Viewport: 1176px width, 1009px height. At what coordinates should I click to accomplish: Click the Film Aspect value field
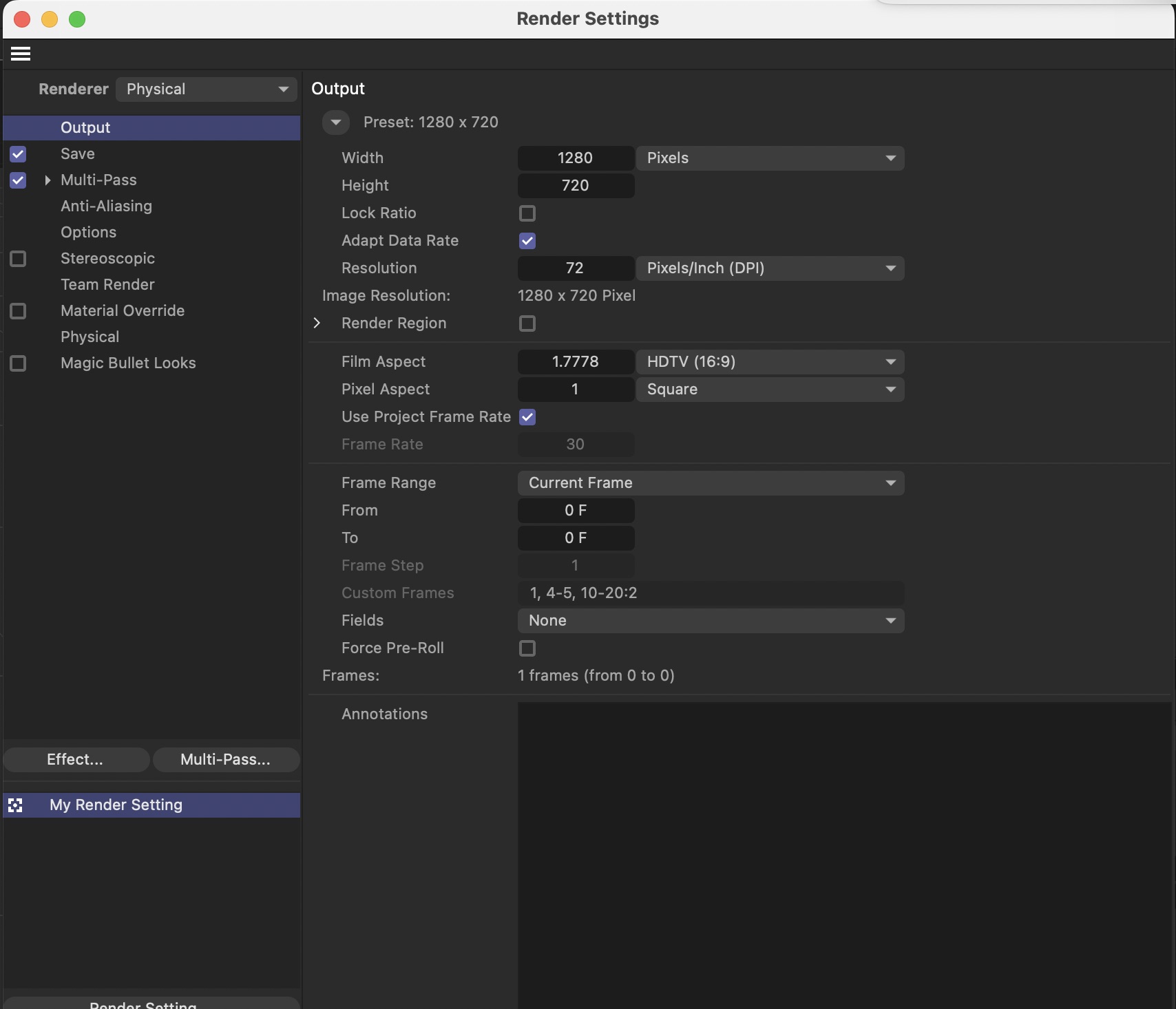(576, 362)
